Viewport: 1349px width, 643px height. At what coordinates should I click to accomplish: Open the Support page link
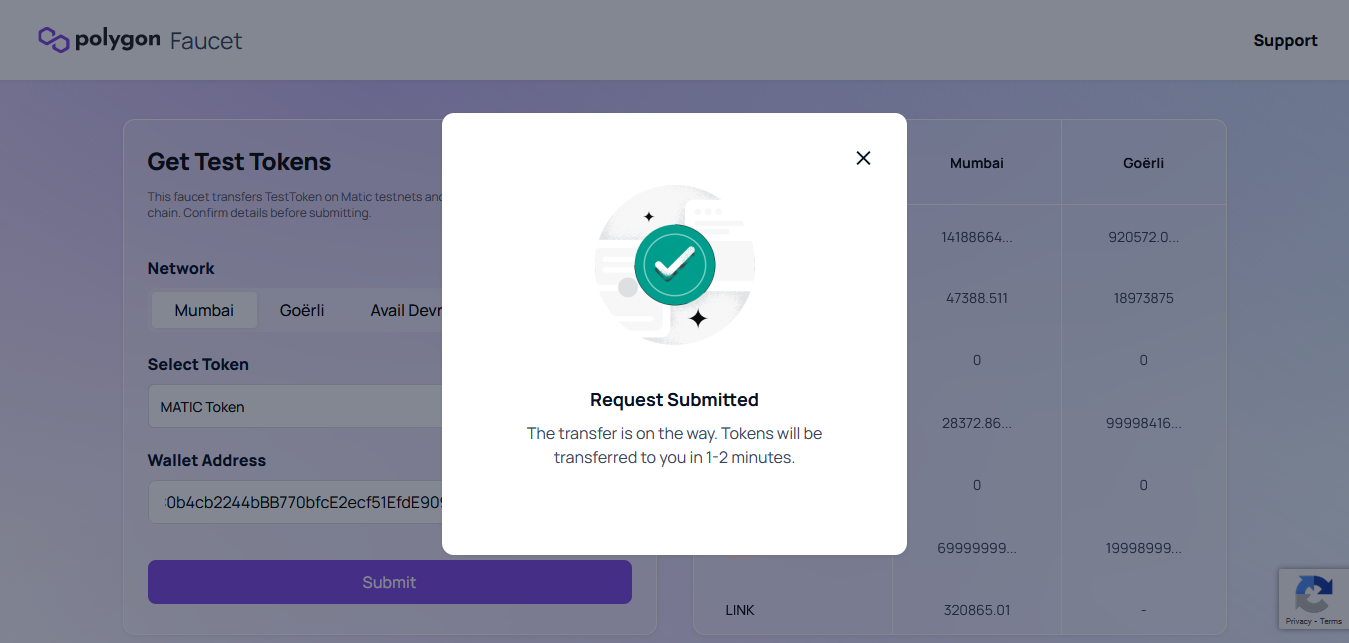pyautogui.click(x=1285, y=41)
